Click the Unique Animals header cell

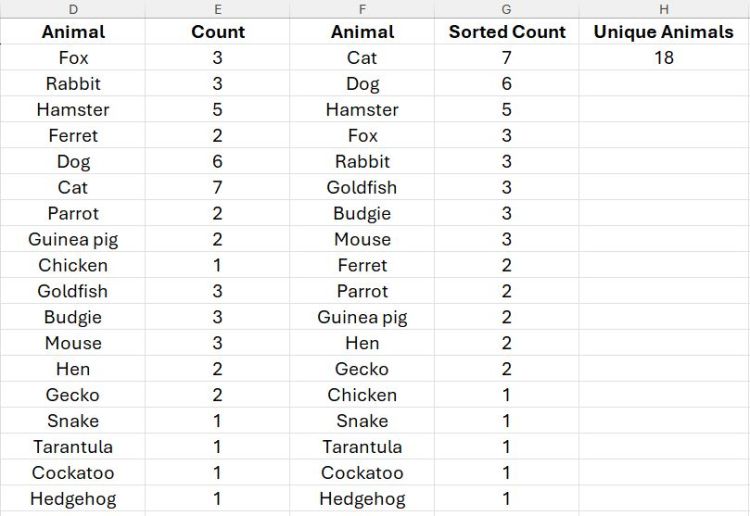tap(663, 32)
